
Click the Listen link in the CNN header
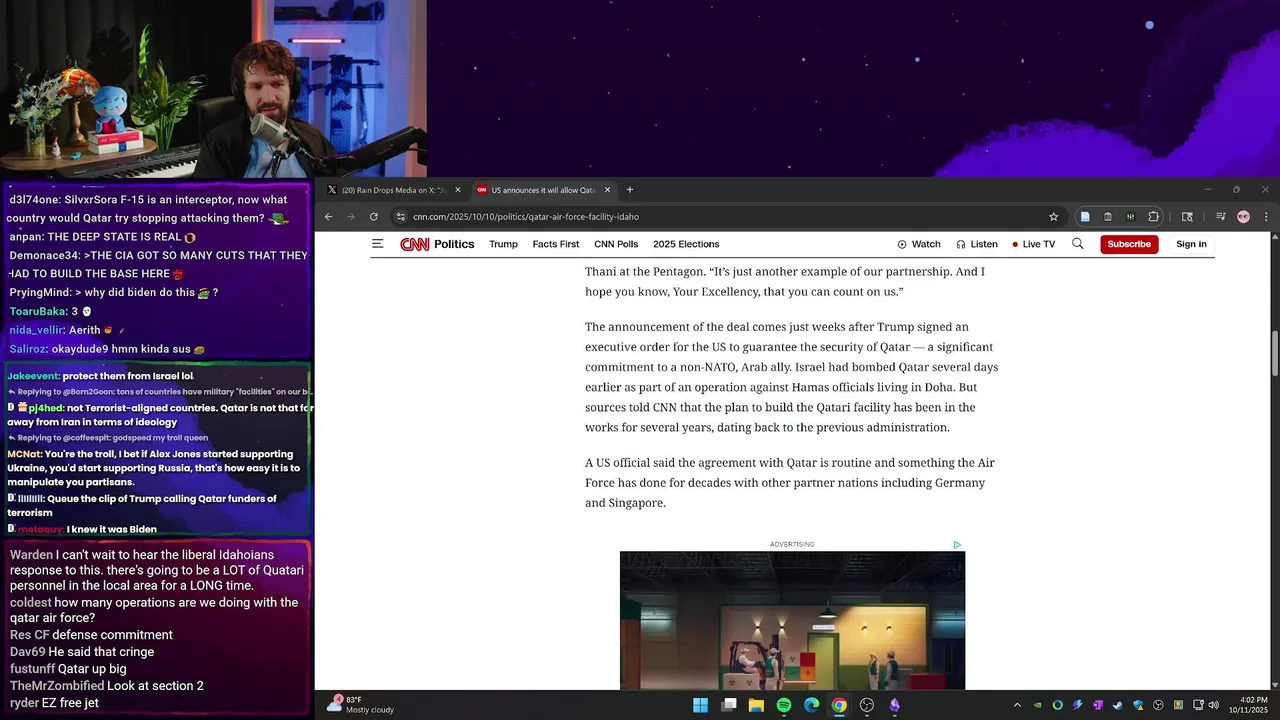click(977, 244)
